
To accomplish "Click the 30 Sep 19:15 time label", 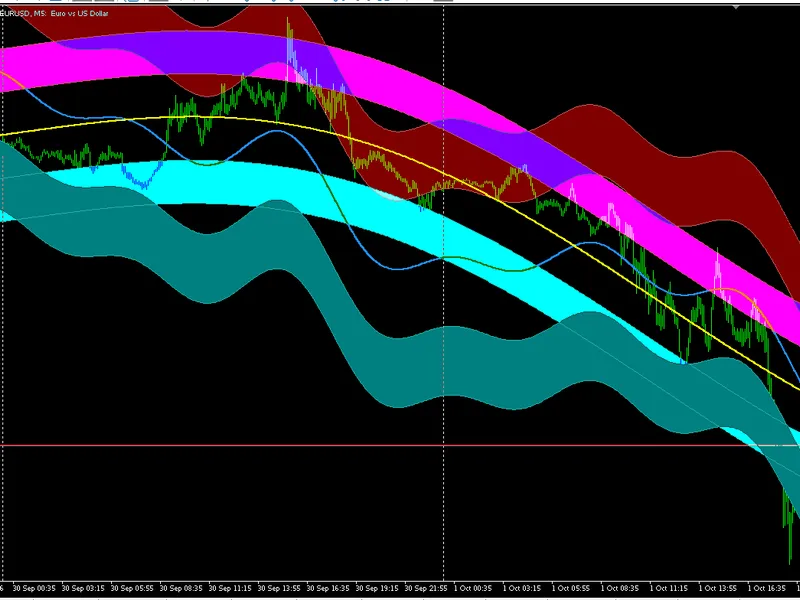I will (x=377, y=588).
